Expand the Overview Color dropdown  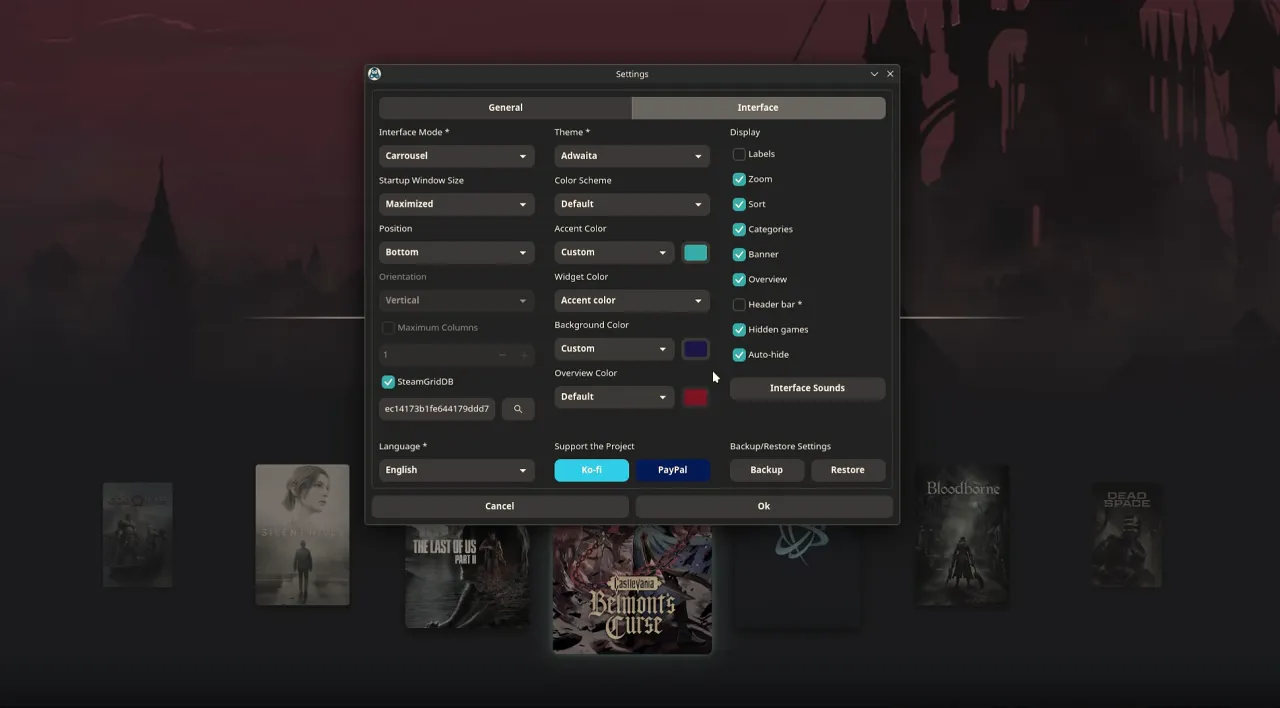click(614, 397)
